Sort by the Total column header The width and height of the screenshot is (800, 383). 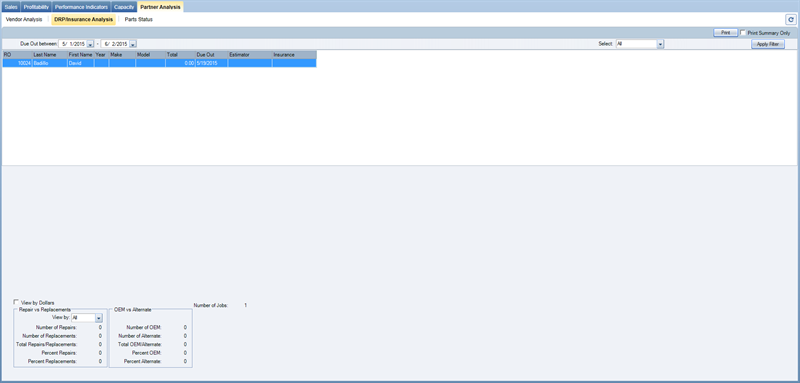[x=180, y=55]
